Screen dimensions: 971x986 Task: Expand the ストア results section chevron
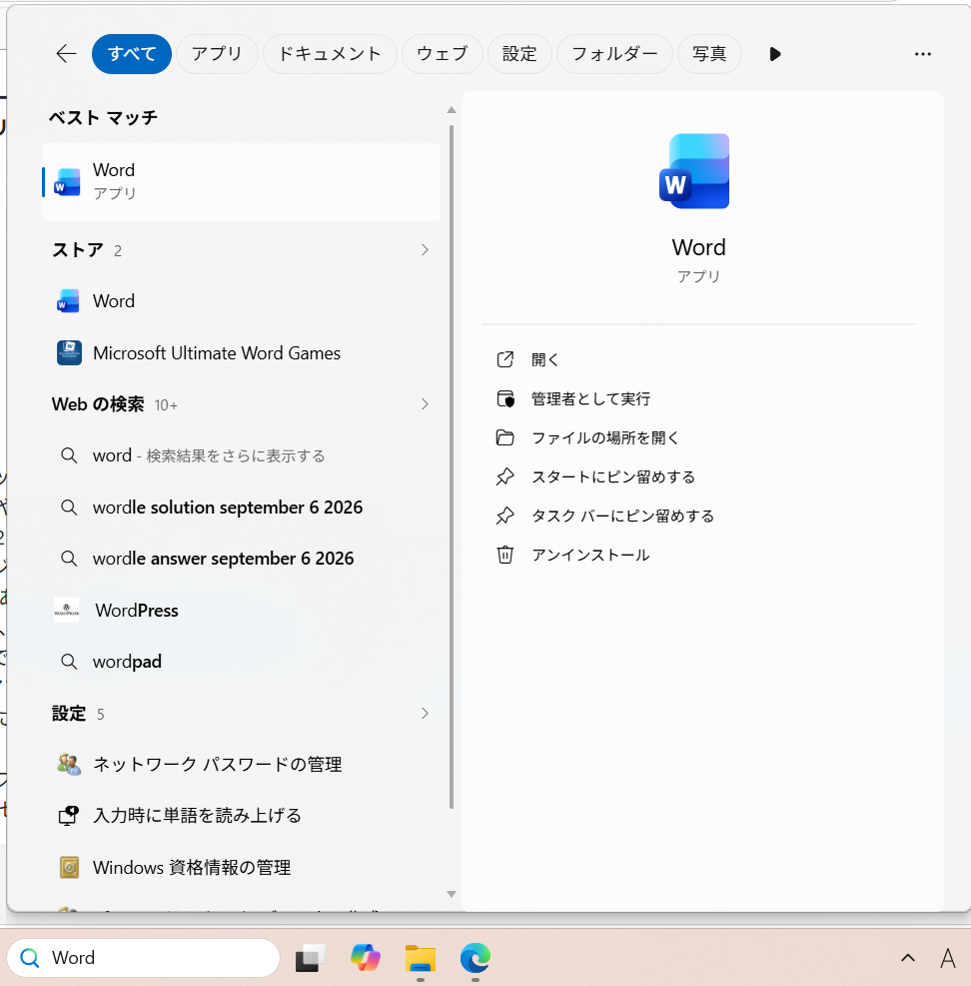[x=425, y=250]
